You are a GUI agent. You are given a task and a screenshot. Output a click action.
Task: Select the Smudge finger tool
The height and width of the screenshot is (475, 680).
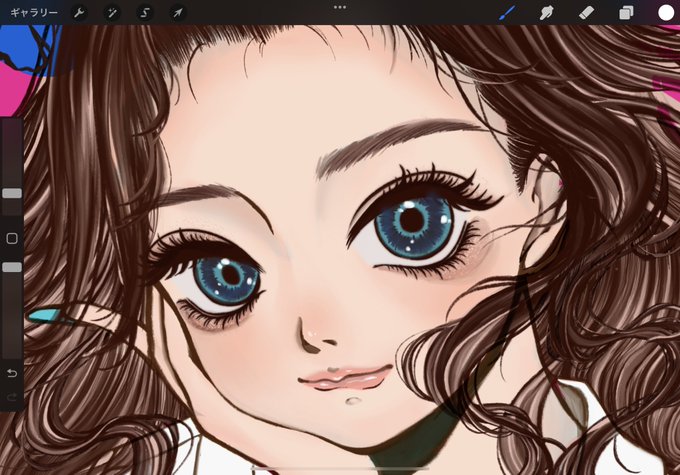546,13
